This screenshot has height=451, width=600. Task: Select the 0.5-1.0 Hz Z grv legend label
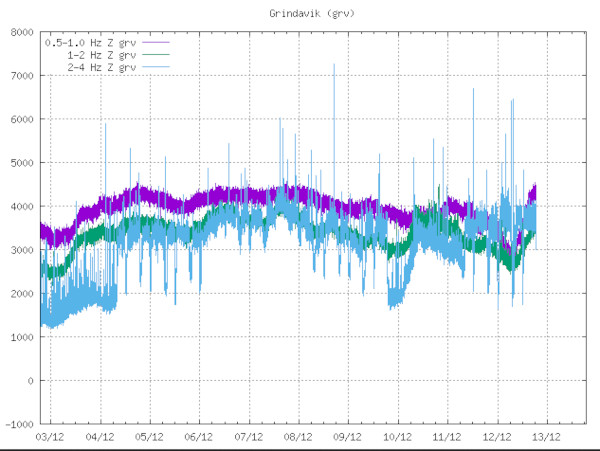(91, 42)
